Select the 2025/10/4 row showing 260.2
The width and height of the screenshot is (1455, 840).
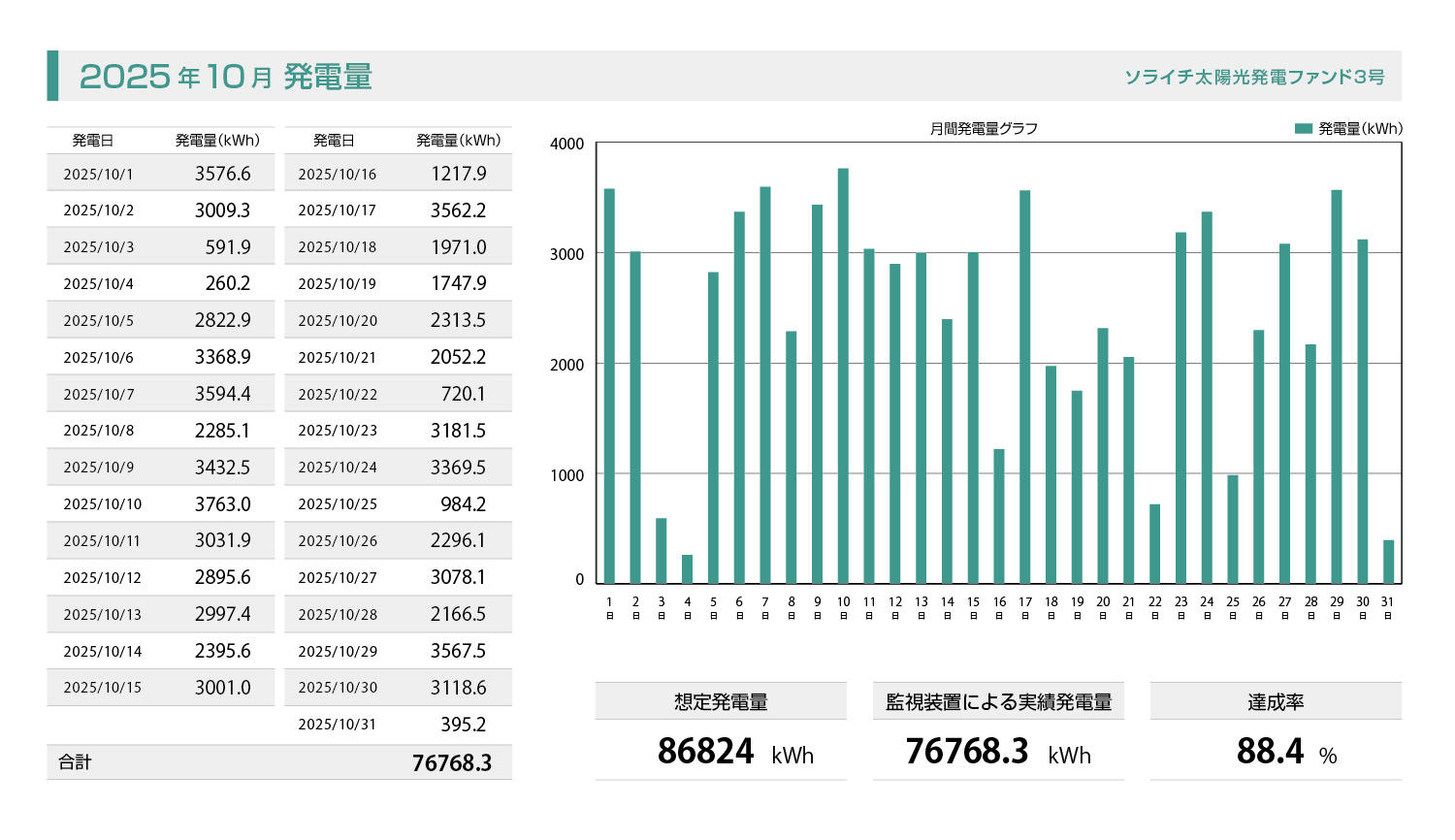click(160, 284)
